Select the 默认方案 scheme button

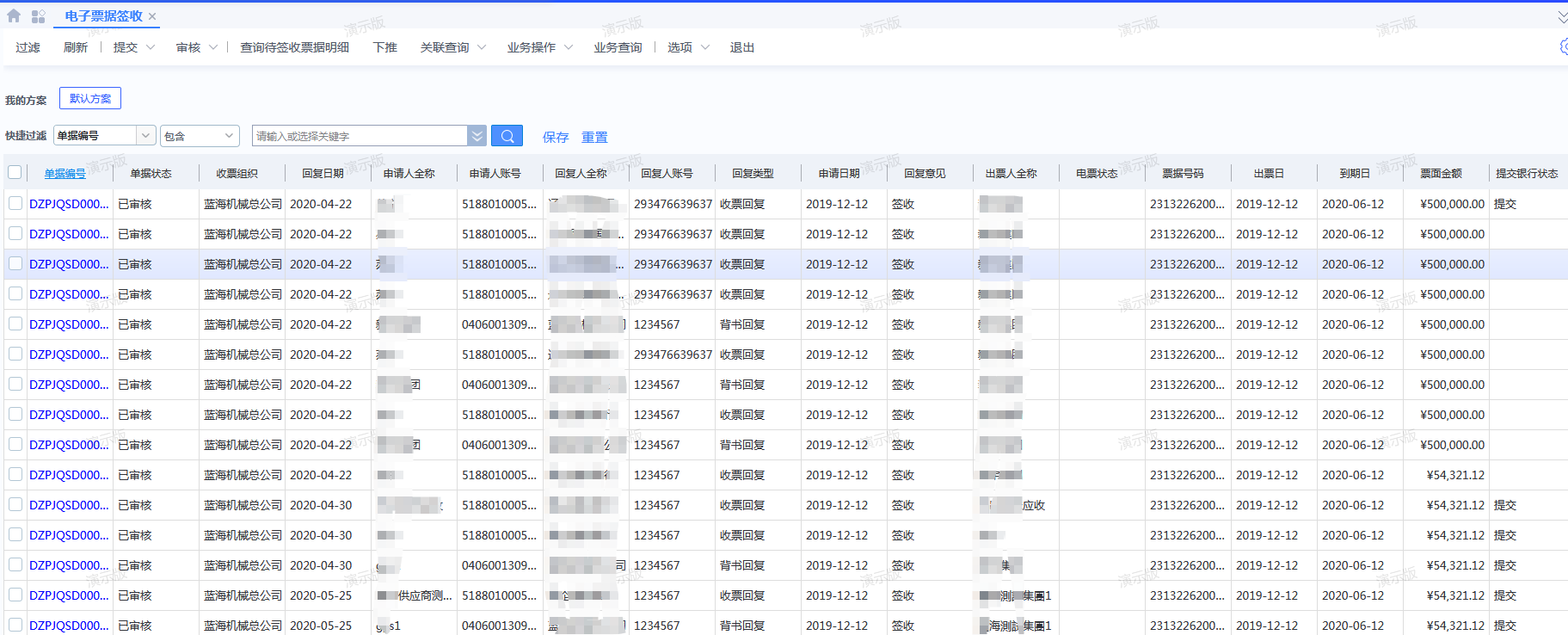pyautogui.click(x=90, y=98)
